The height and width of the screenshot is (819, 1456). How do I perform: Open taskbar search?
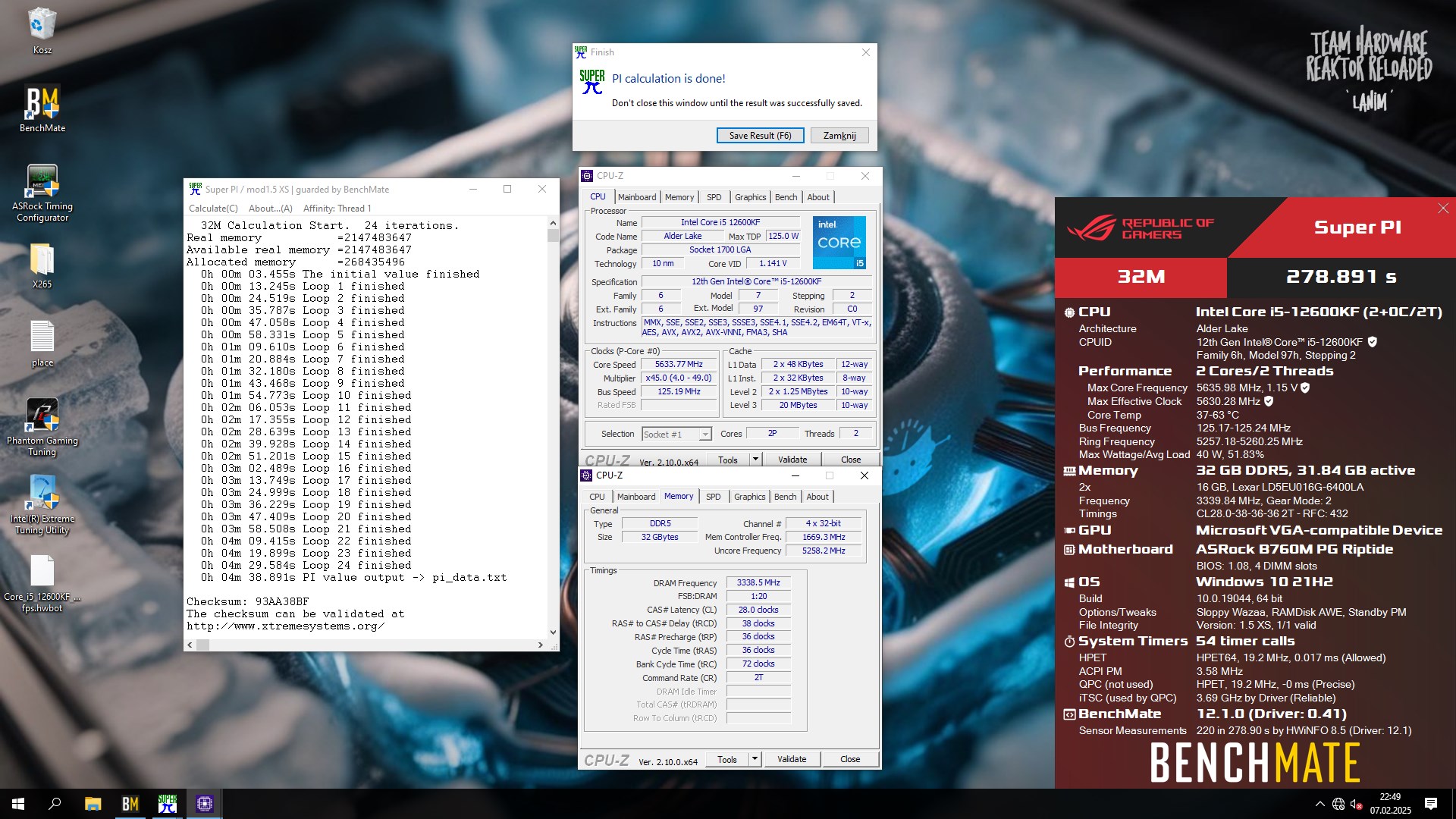pyautogui.click(x=55, y=804)
